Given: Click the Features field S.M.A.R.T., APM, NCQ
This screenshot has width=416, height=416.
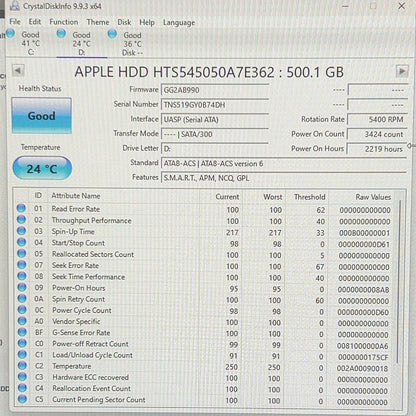Looking at the screenshot, I should [x=284, y=178].
